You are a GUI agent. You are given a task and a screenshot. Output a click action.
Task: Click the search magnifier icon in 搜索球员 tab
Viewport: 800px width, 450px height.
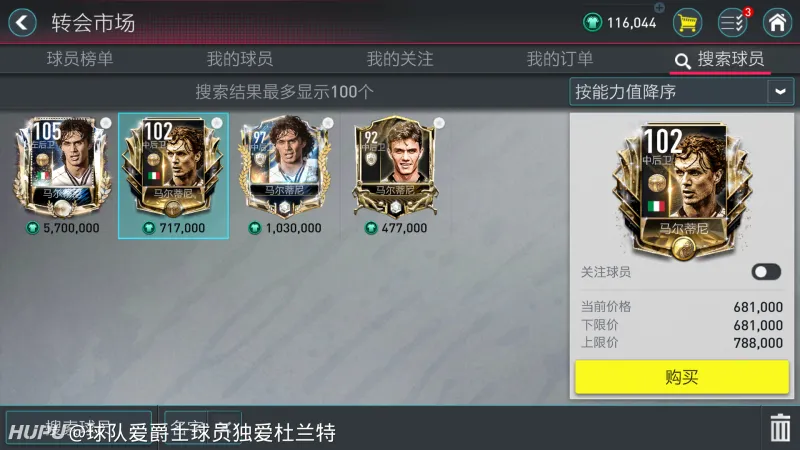point(683,61)
